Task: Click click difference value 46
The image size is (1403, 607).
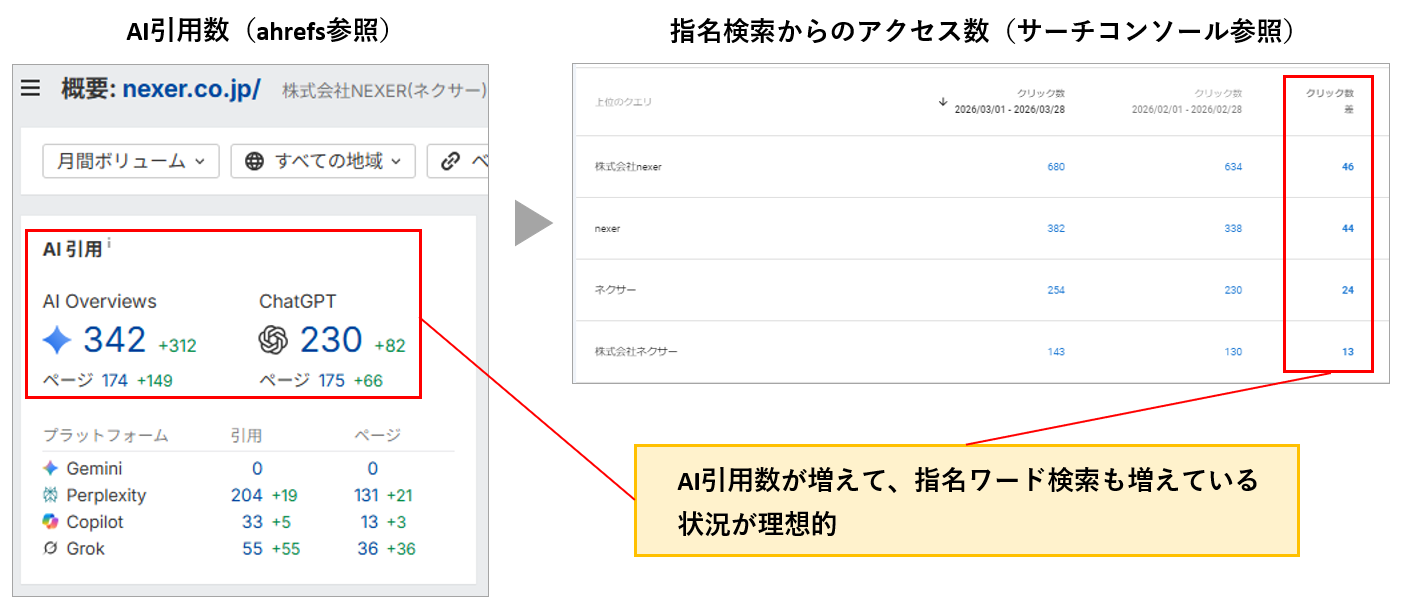Action: click(x=1348, y=167)
